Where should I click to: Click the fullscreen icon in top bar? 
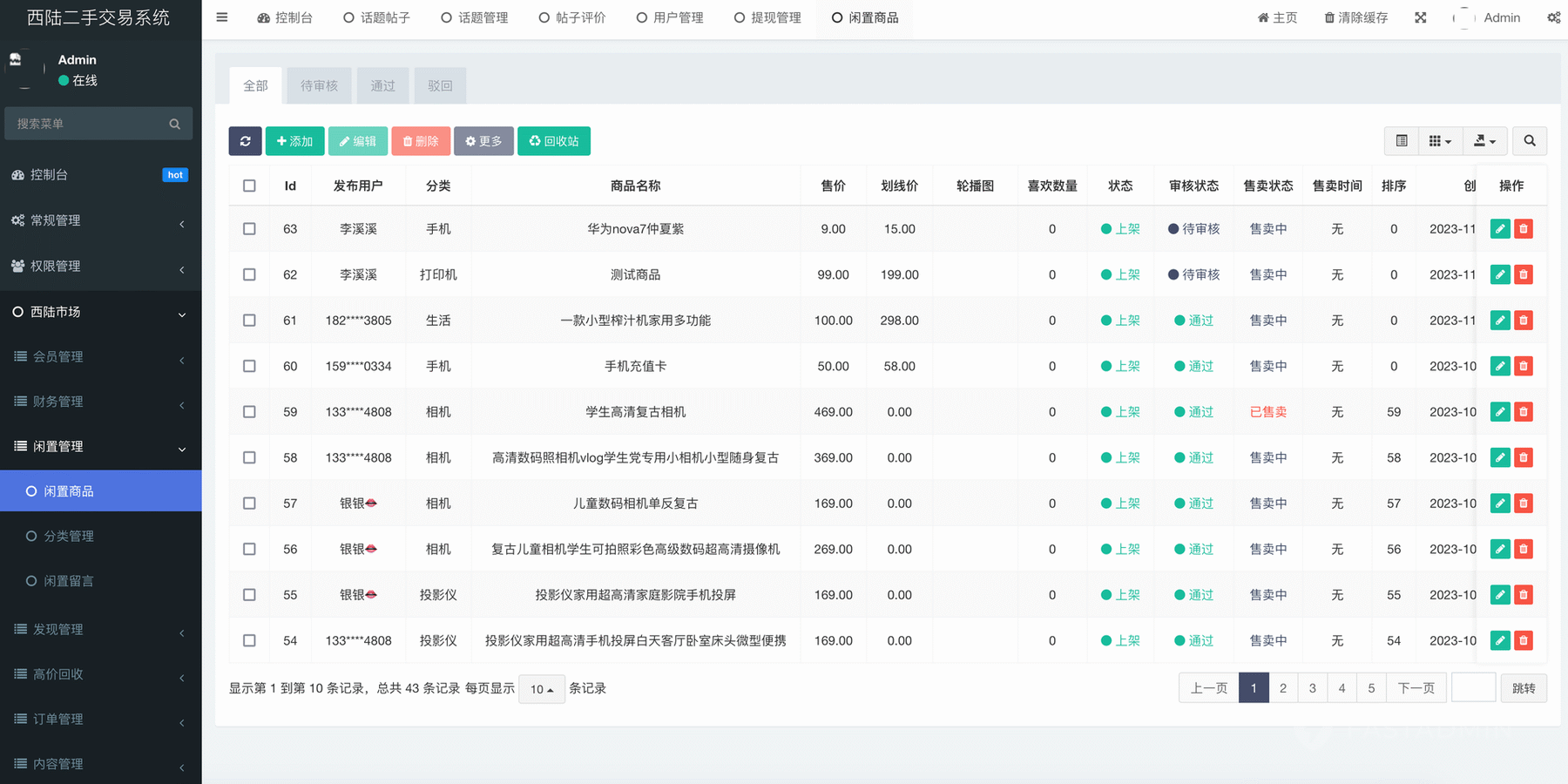pos(1420,17)
